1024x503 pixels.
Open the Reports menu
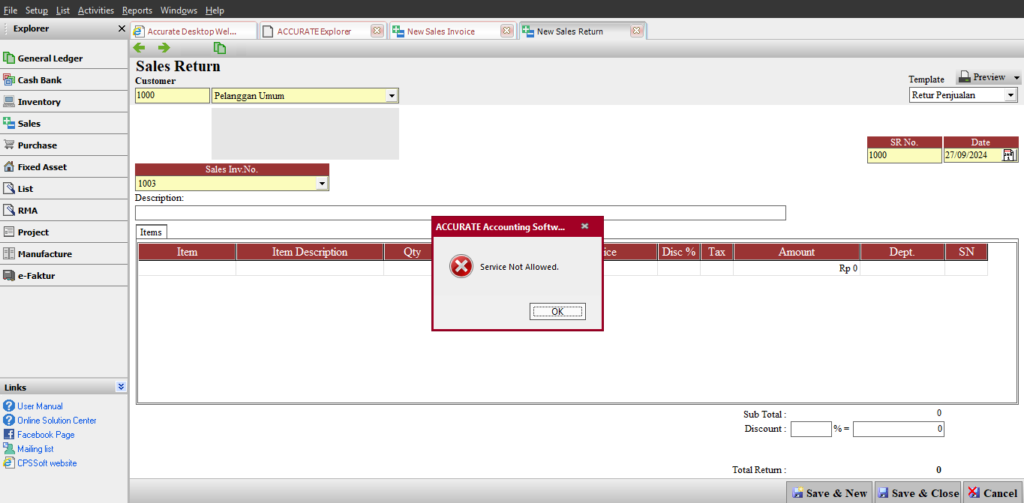pyautogui.click(x=137, y=10)
